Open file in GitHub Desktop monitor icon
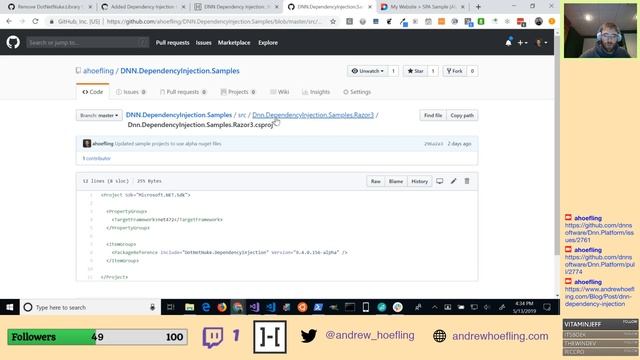Image resolution: width=640 pixels, height=360 pixels. tap(440, 181)
